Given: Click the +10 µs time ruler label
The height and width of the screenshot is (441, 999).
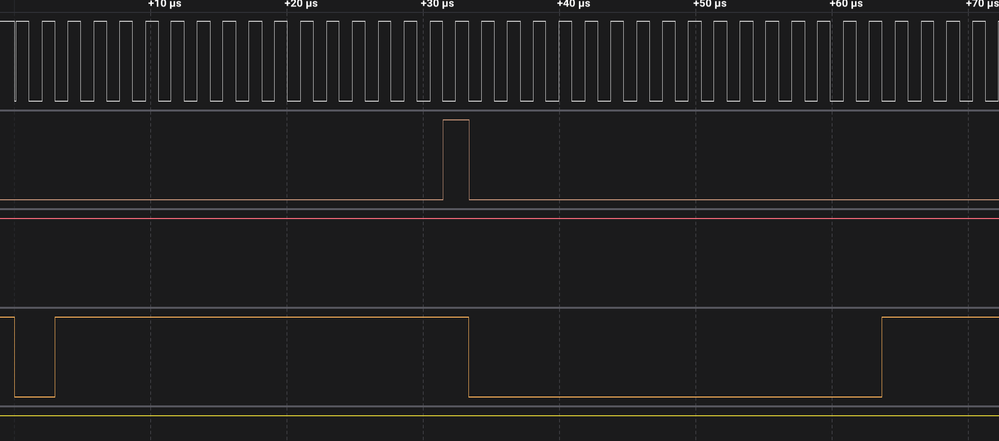Looking at the screenshot, I should point(164,4).
